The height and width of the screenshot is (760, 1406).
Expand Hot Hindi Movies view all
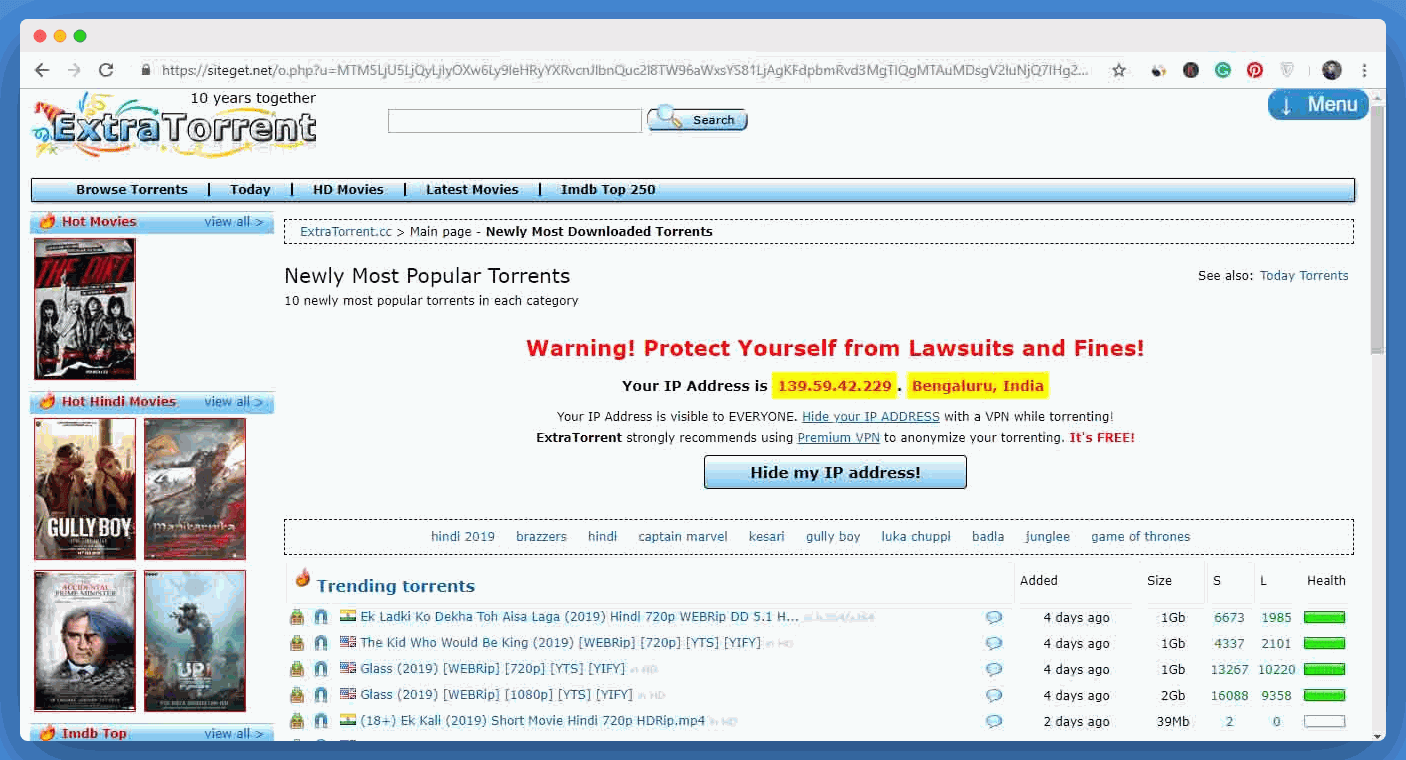[x=234, y=402]
